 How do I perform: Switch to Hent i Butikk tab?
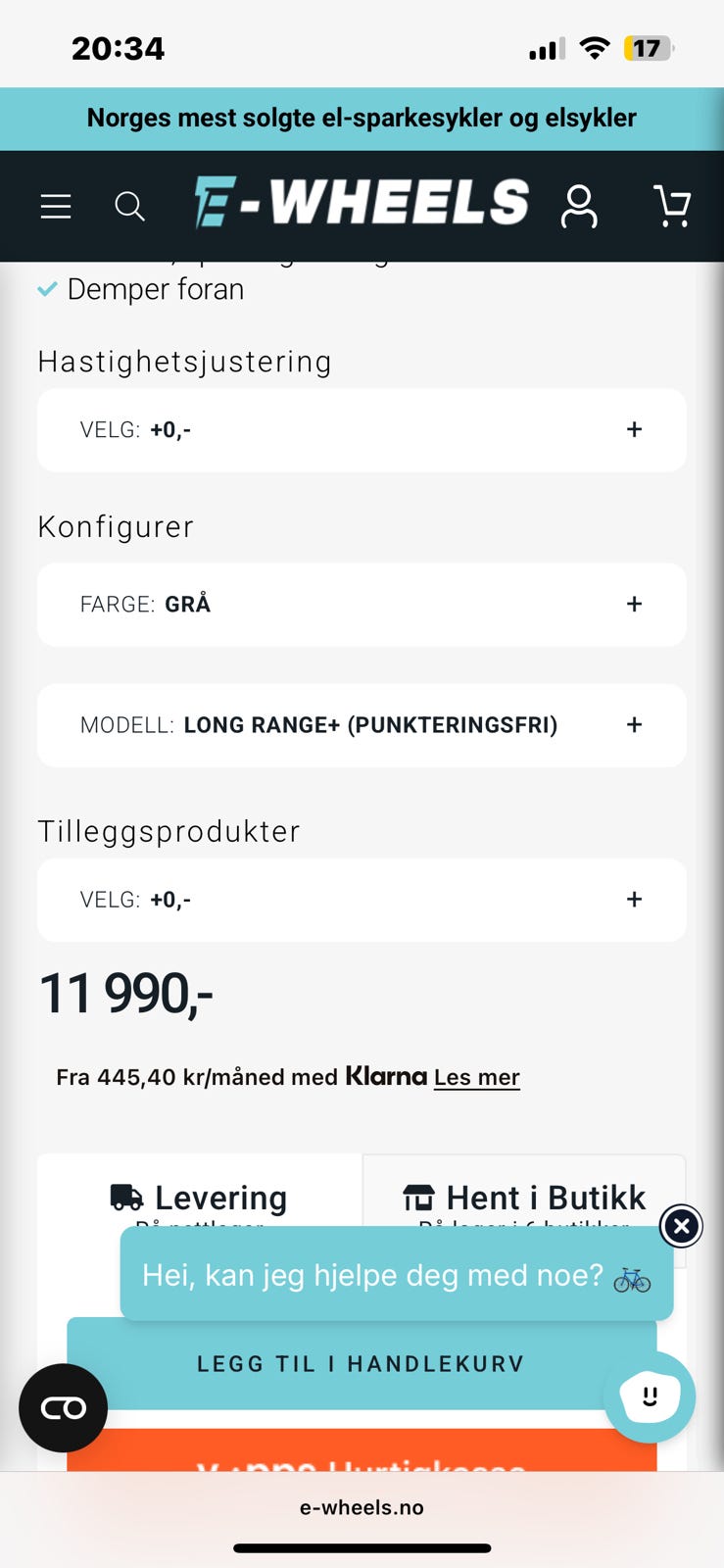point(524,1198)
